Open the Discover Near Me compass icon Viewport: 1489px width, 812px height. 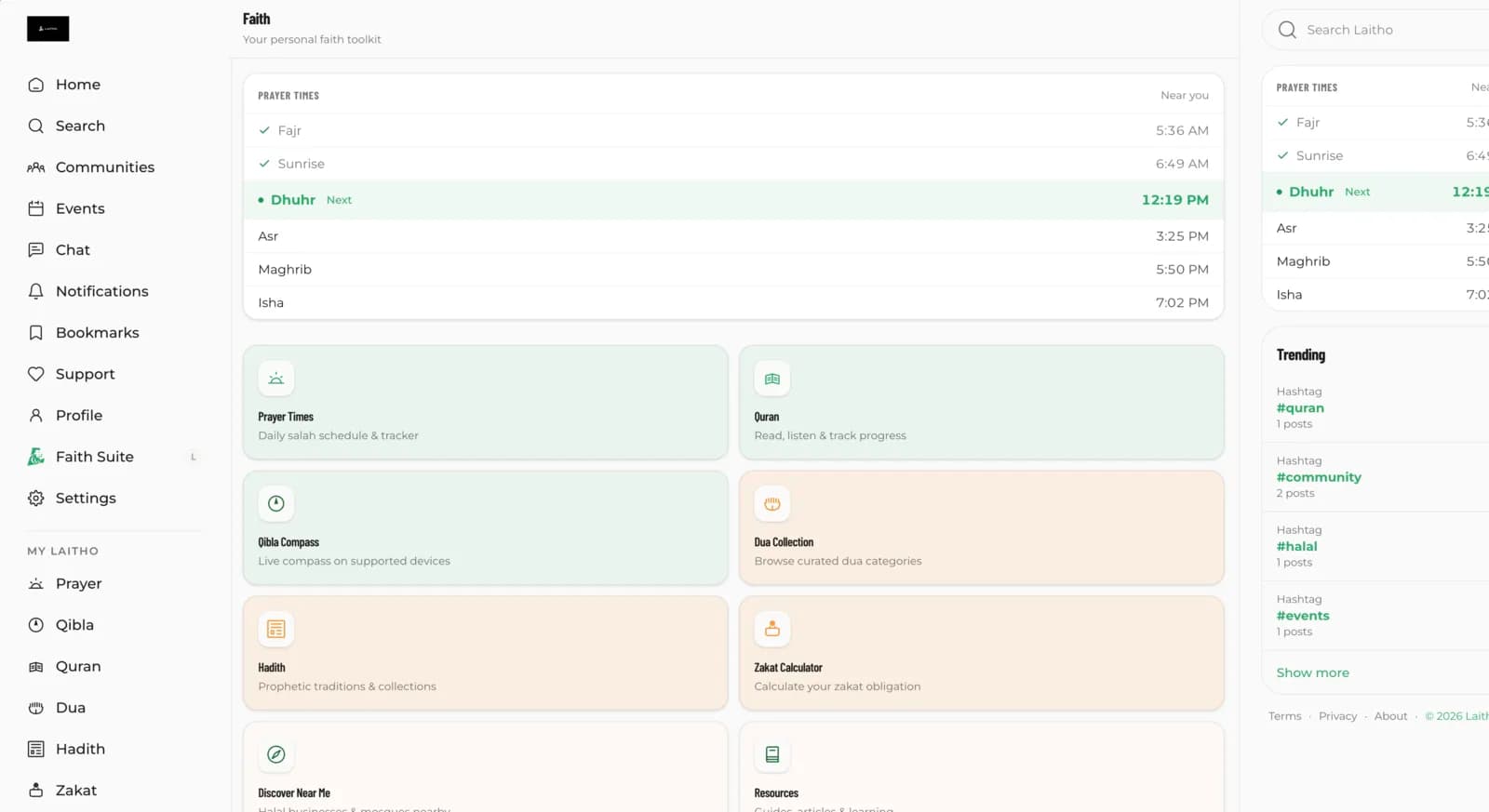(276, 754)
